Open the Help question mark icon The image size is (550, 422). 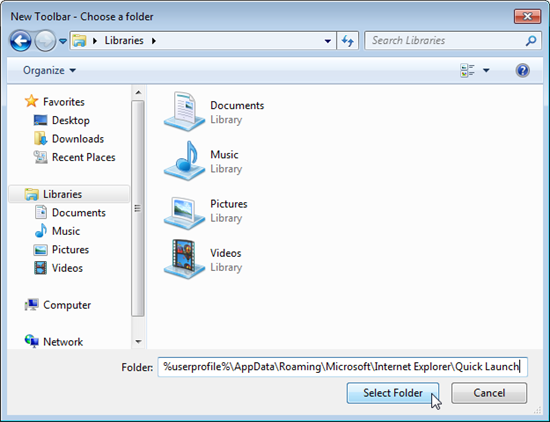click(x=522, y=71)
